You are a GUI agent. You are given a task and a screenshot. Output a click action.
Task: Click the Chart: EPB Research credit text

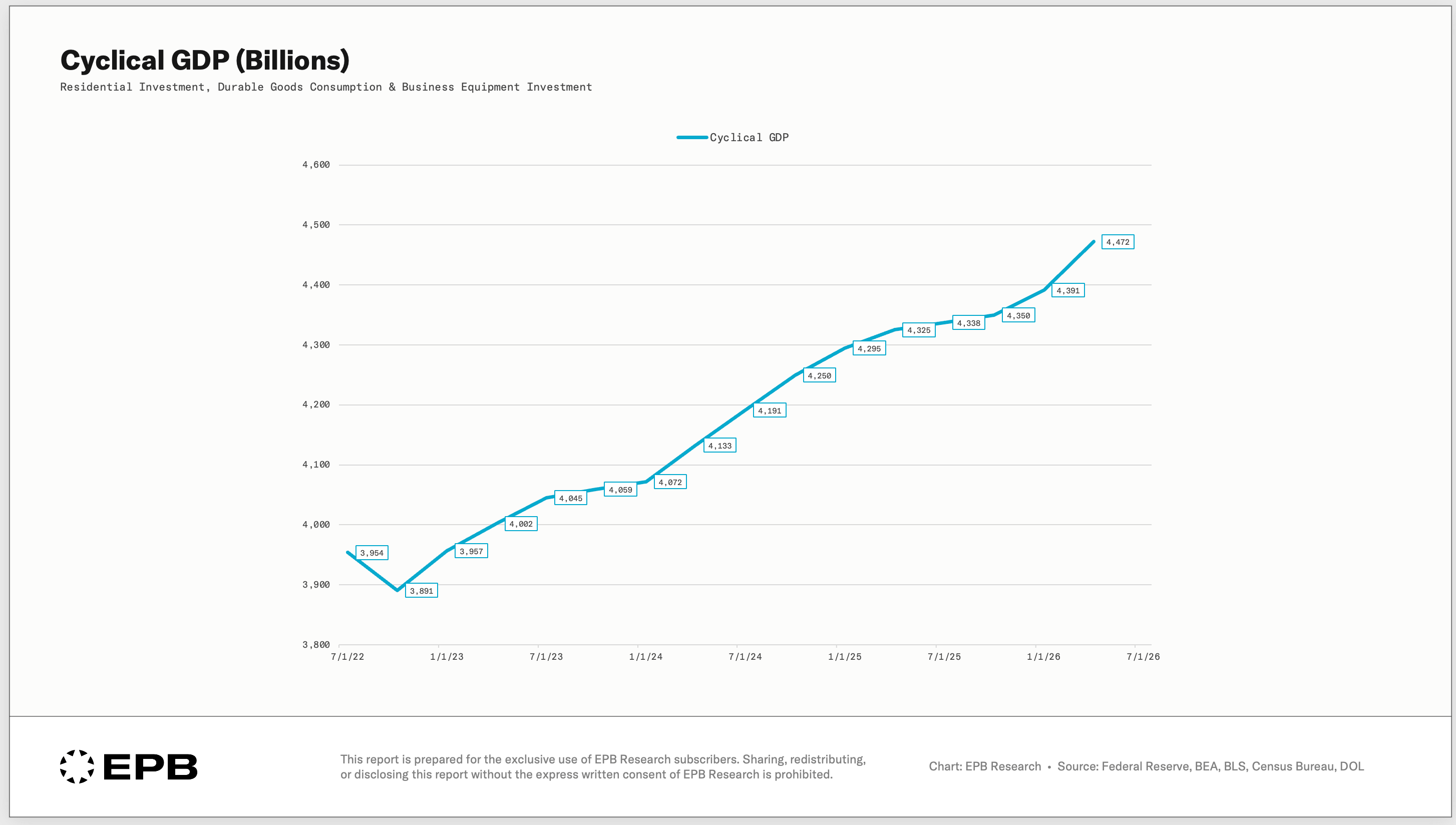click(x=985, y=766)
